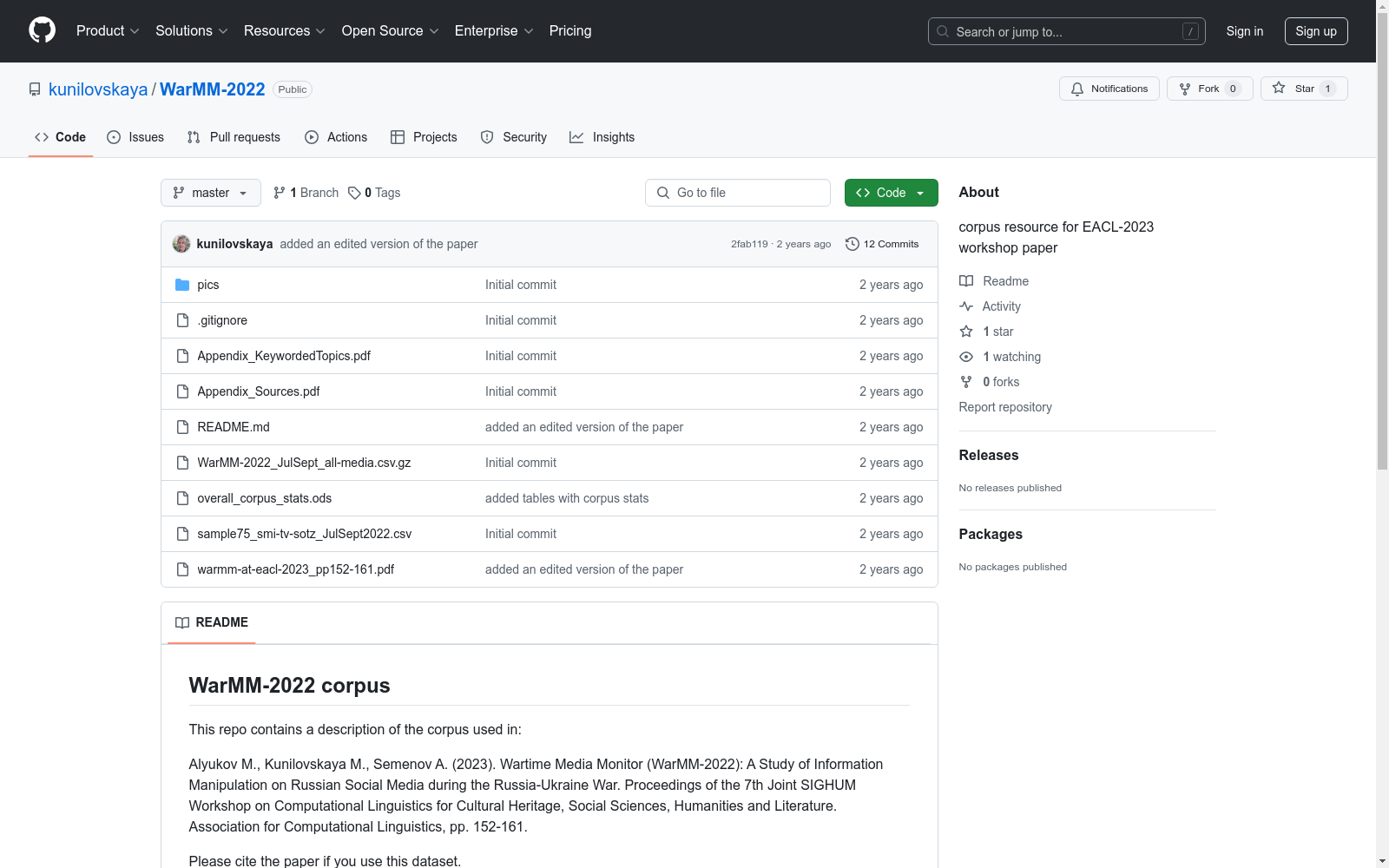Click the file icon beside sample75_smi-tv-sotz_JulSept2022.csv

pyautogui.click(x=182, y=534)
